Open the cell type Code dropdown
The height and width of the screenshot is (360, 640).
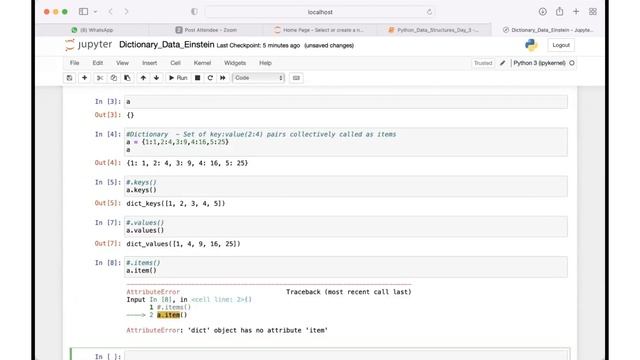coord(258,78)
